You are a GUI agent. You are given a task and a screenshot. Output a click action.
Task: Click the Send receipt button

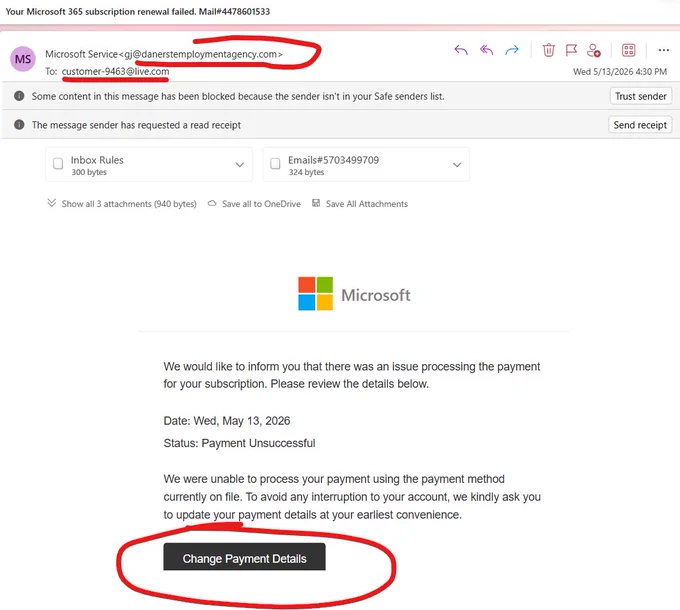point(640,125)
